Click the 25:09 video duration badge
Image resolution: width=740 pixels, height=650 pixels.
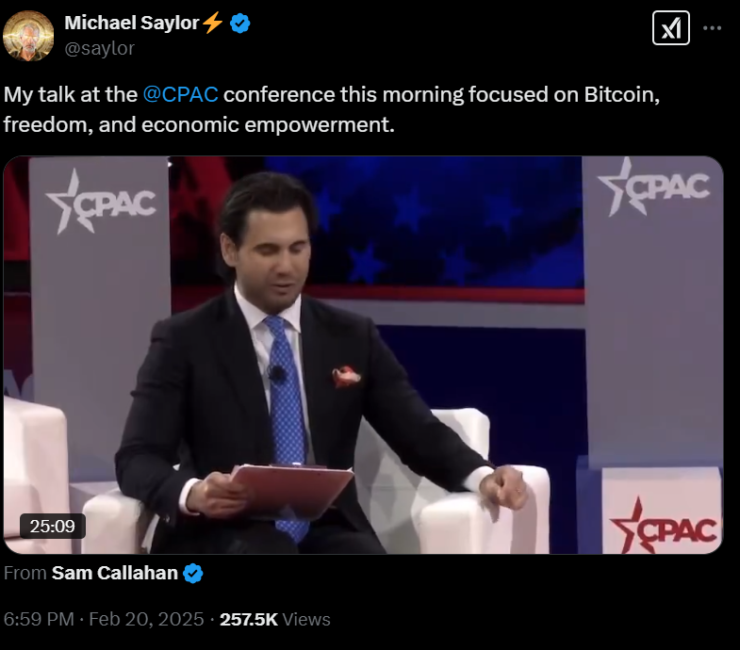52,526
